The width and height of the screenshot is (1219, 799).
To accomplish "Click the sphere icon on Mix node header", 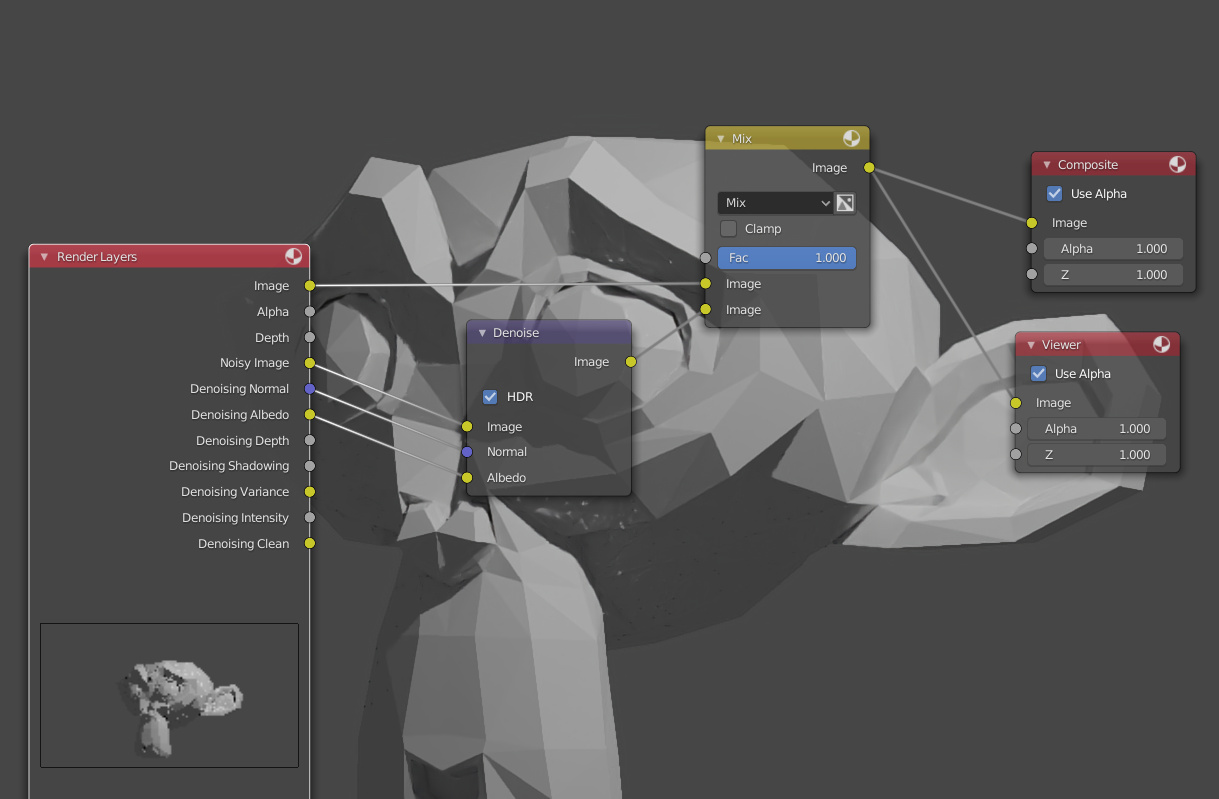I will coord(852,138).
